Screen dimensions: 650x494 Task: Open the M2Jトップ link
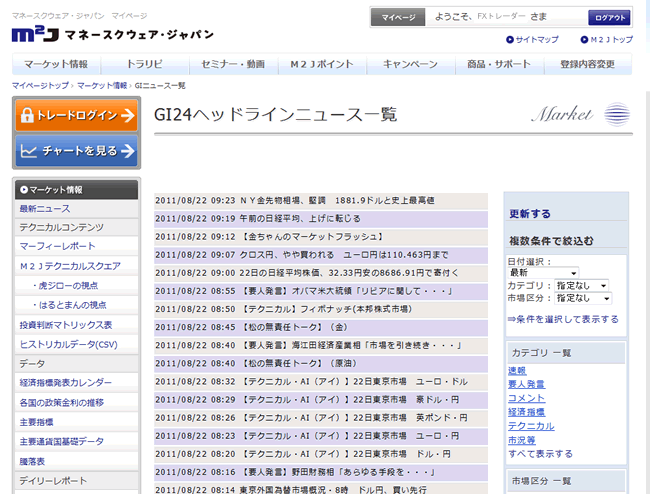606,39
